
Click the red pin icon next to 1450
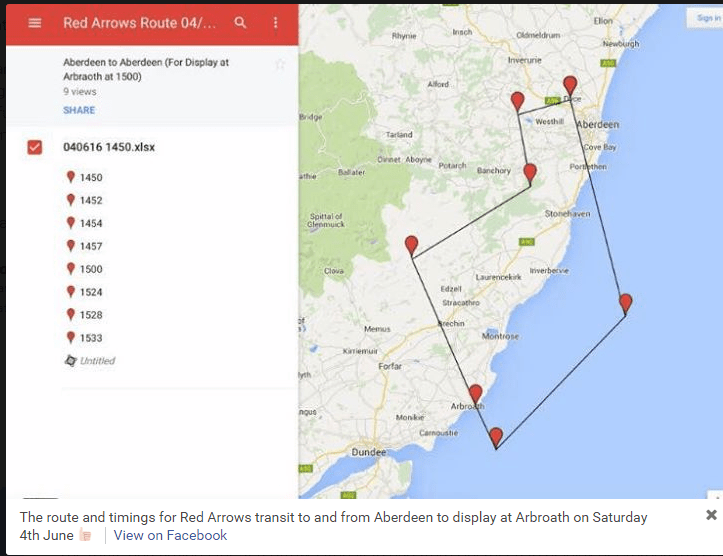[71, 177]
